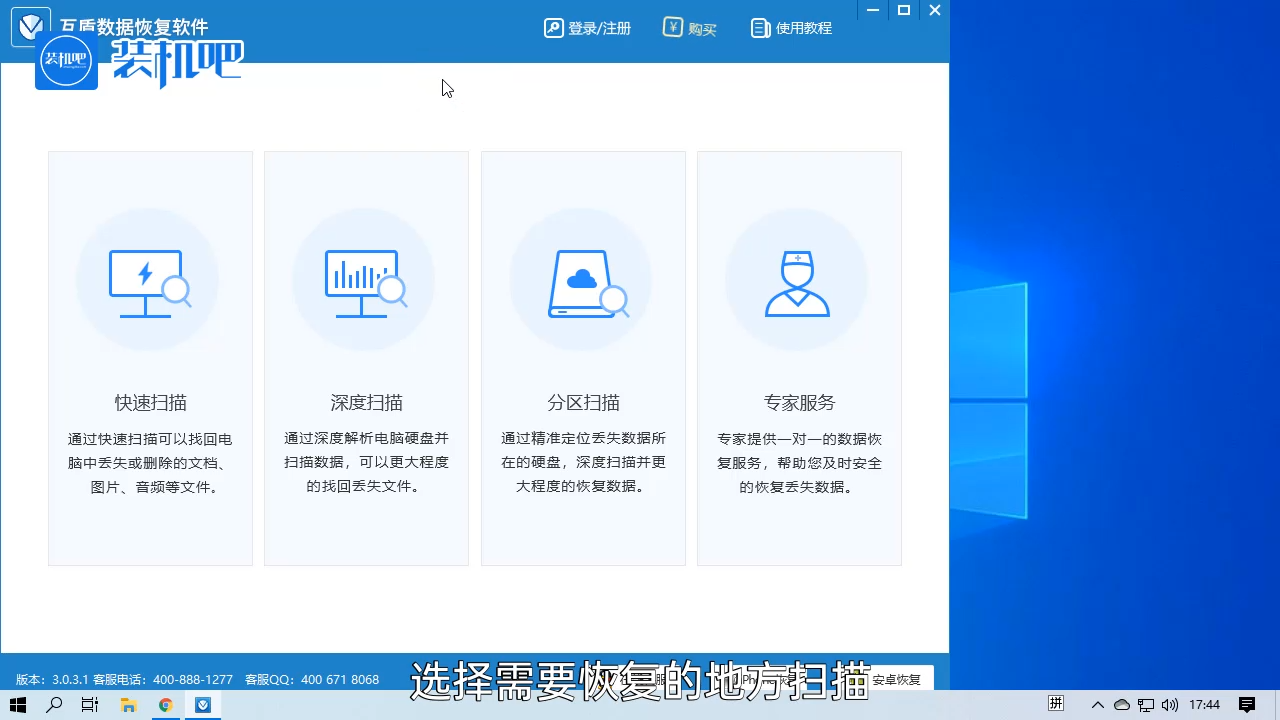Viewport: 1280px width, 720px height.
Task: Open Task View on the taskbar
Action: click(x=89, y=704)
